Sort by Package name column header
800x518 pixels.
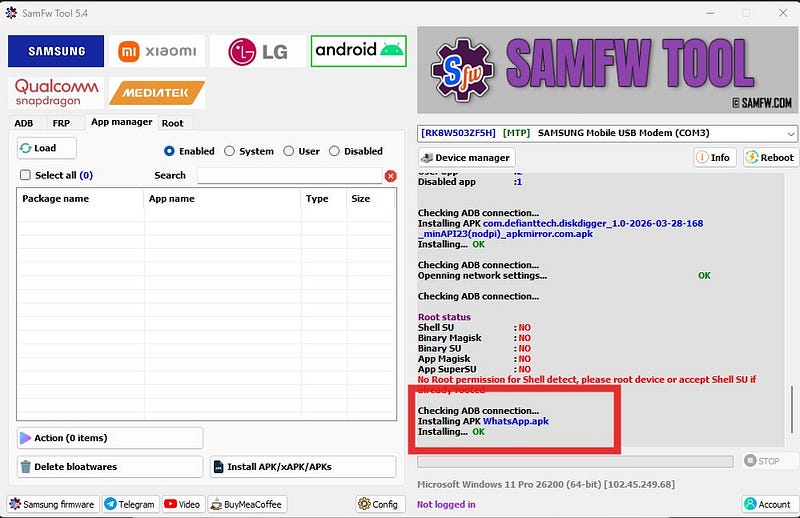pyautogui.click(x=80, y=199)
